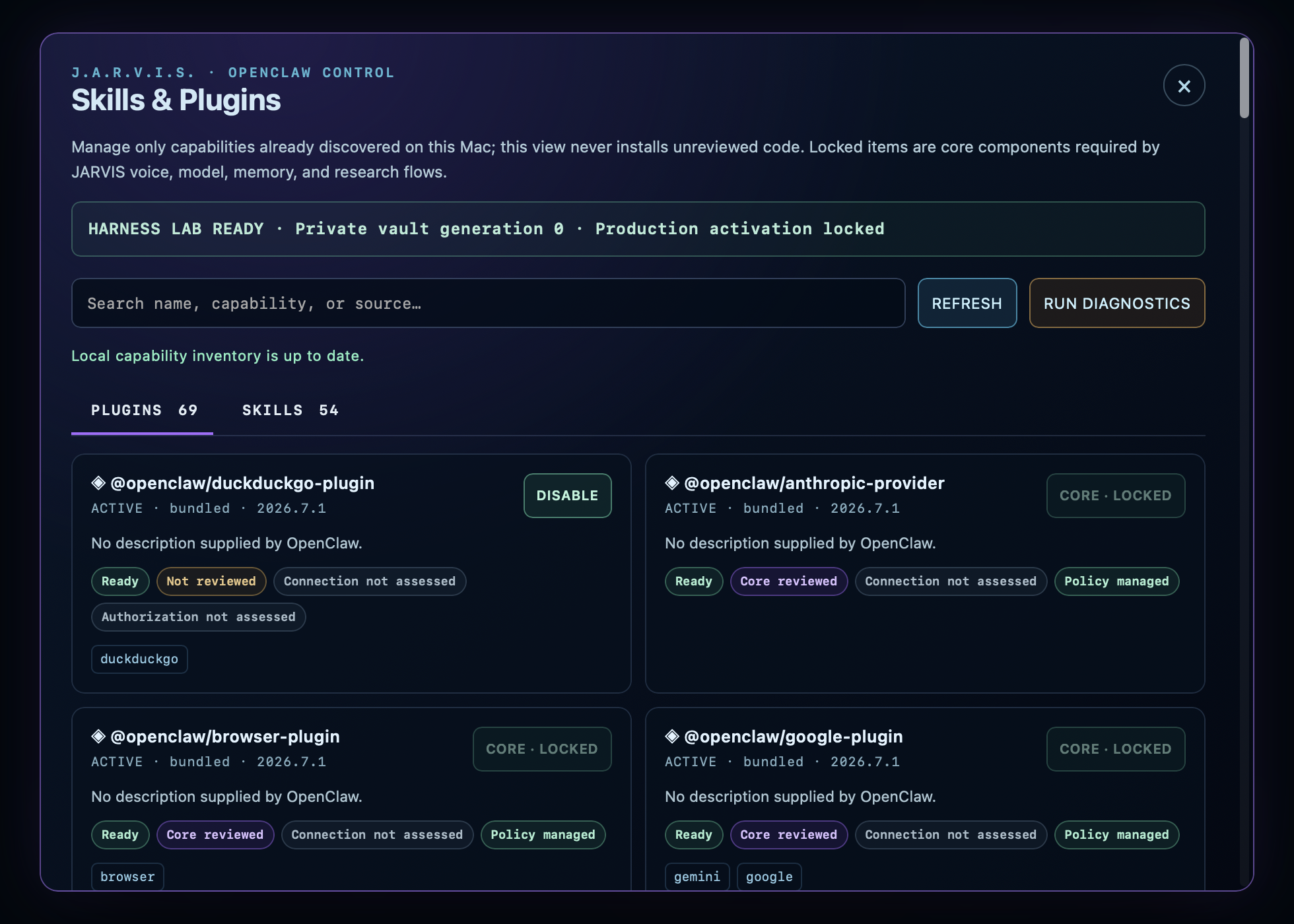Click the inventory up to date message
The height and width of the screenshot is (924, 1294).
point(218,356)
